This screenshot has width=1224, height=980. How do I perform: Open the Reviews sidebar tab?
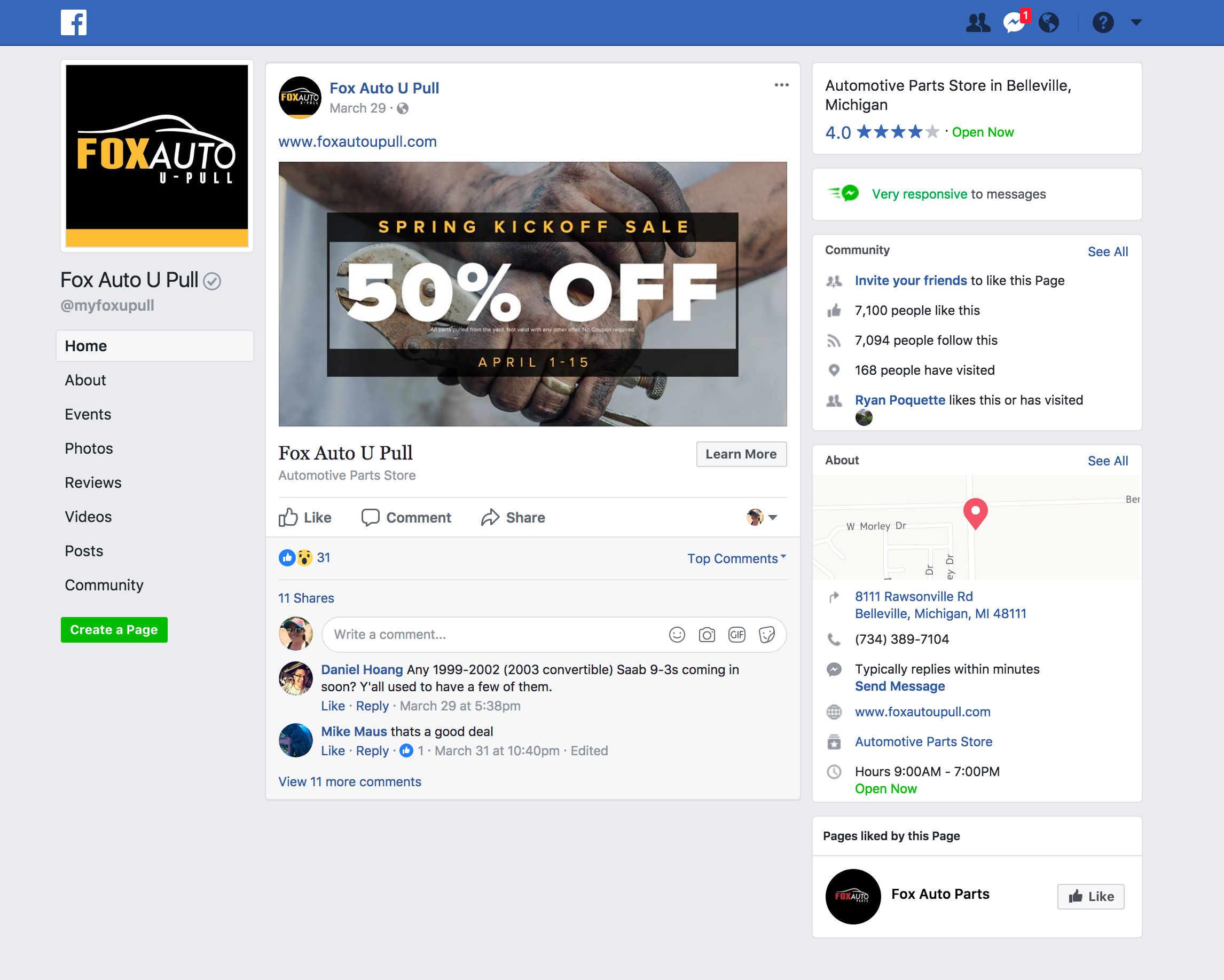(x=93, y=483)
